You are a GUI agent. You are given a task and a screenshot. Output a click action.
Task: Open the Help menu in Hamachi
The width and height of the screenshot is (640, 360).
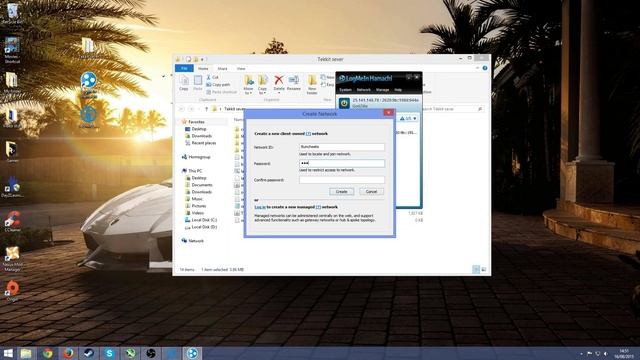click(x=398, y=90)
